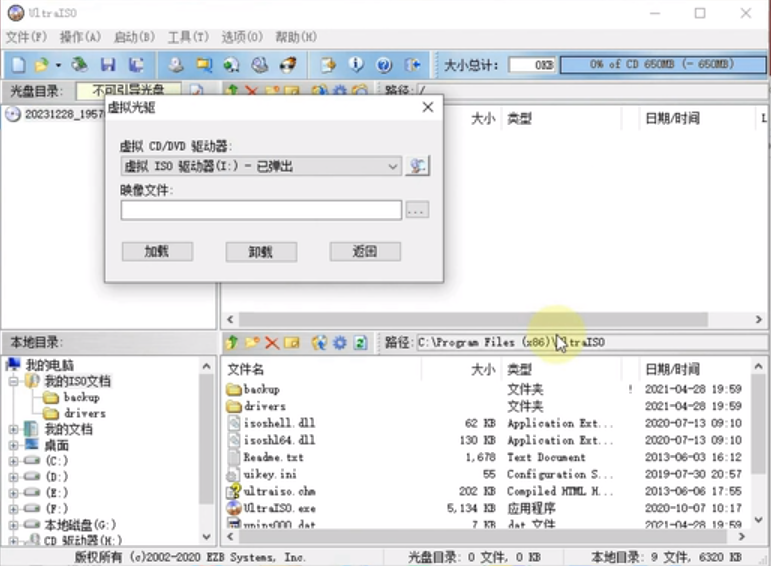Viewport: 771px width, 566px height.
Task: Click the Open CD/DVD disc icon
Action: [x=79, y=64]
